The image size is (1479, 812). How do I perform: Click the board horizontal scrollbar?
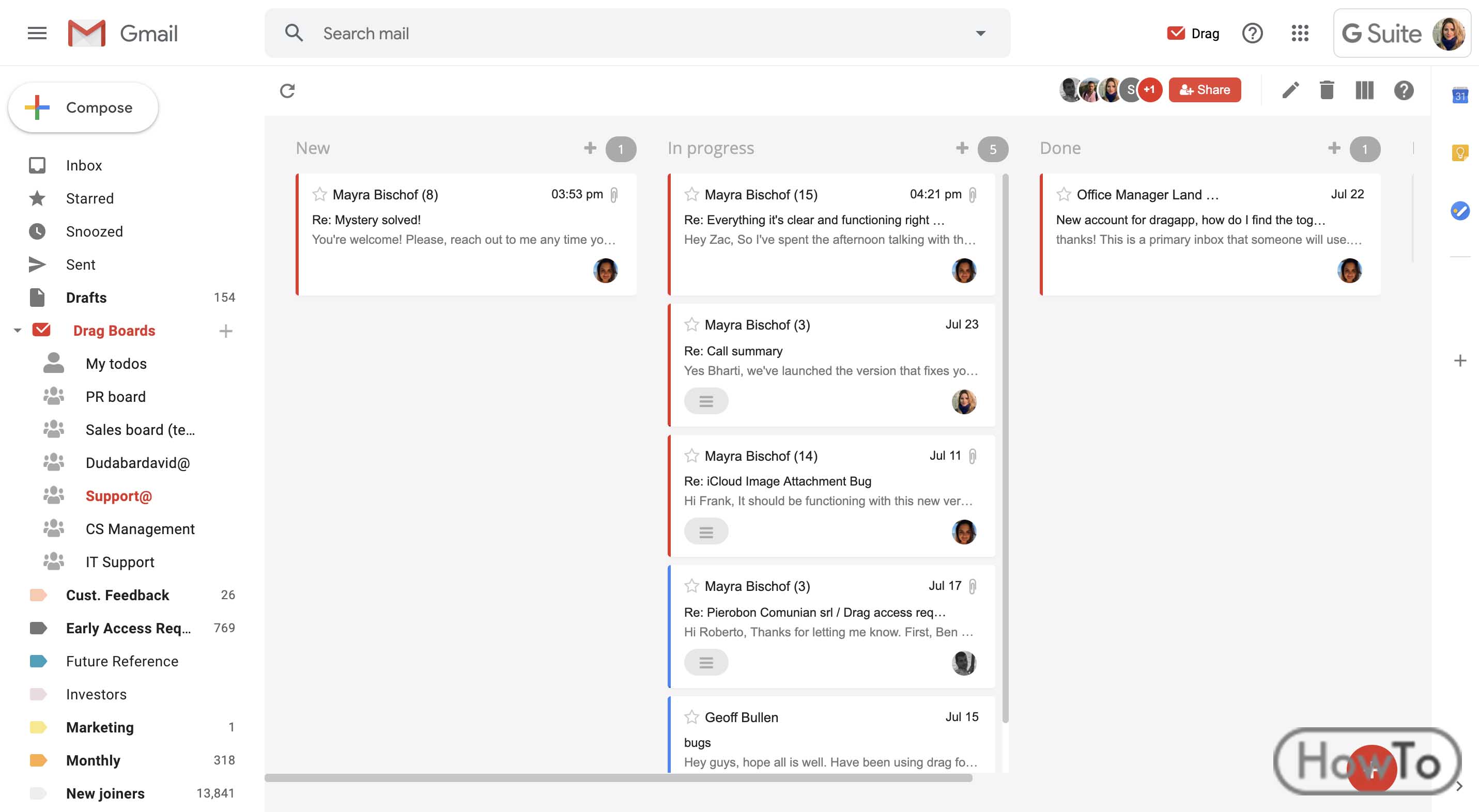coord(619,777)
